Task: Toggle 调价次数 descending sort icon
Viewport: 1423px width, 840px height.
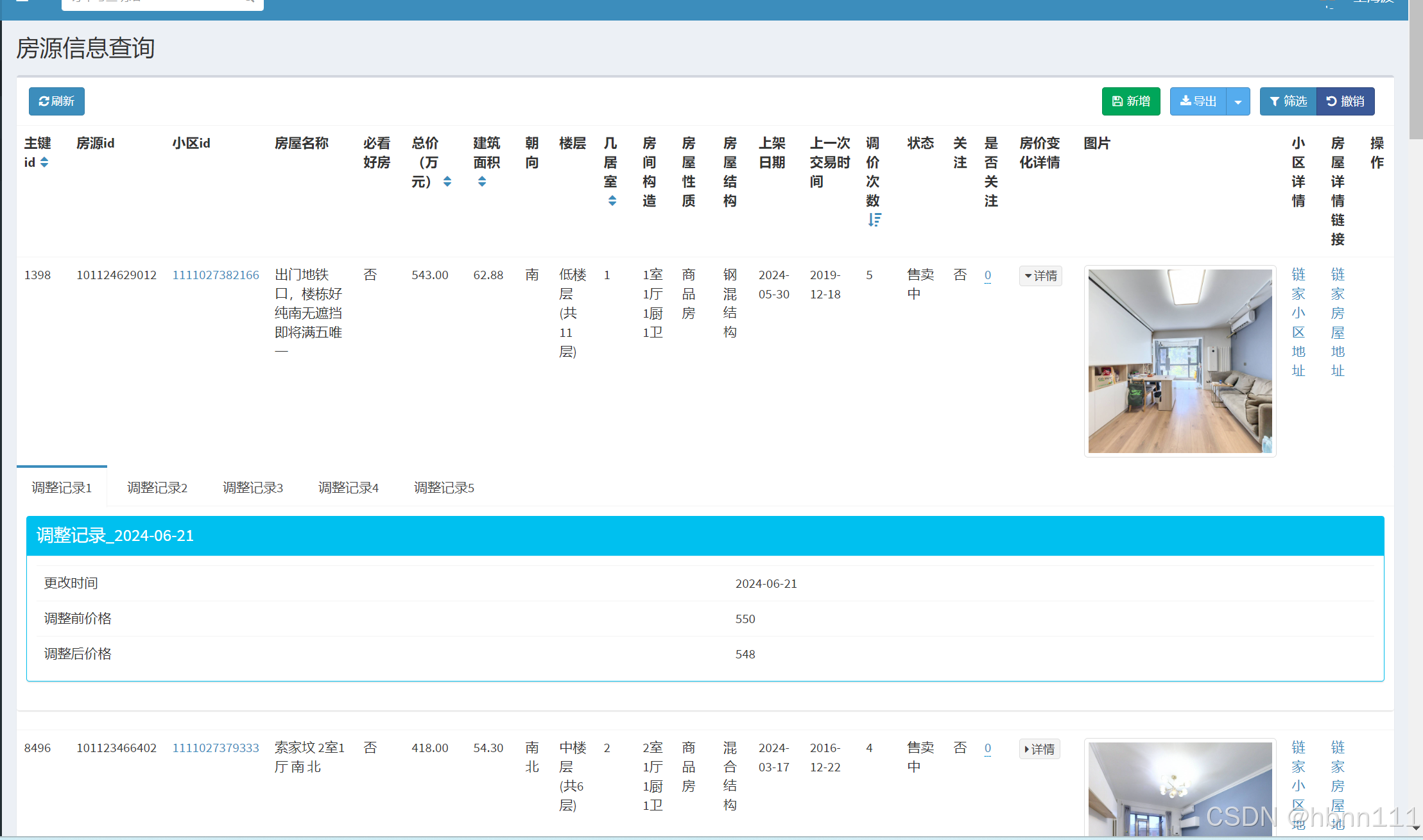Action: click(x=874, y=220)
